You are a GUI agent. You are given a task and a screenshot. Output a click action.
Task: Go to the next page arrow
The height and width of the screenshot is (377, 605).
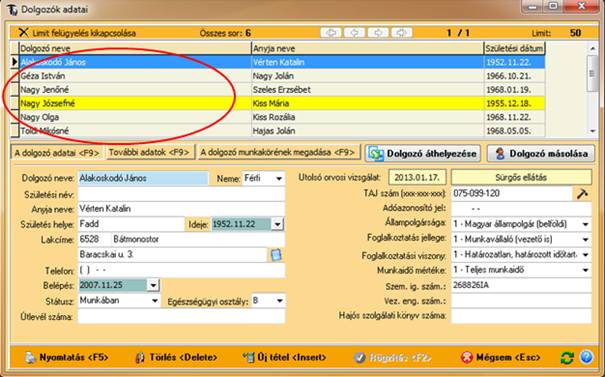coord(378,33)
